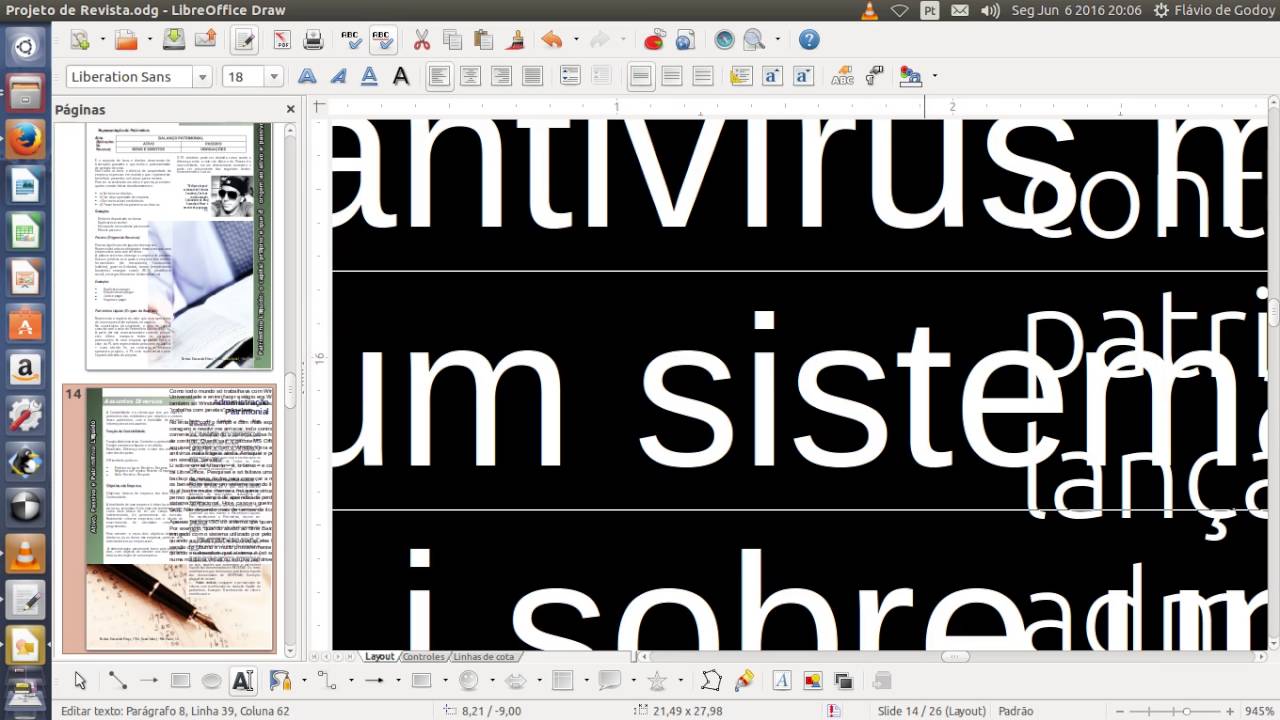The height and width of the screenshot is (720, 1280).
Task: Expand the New document dropdown arrow
Action: click(x=101, y=41)
